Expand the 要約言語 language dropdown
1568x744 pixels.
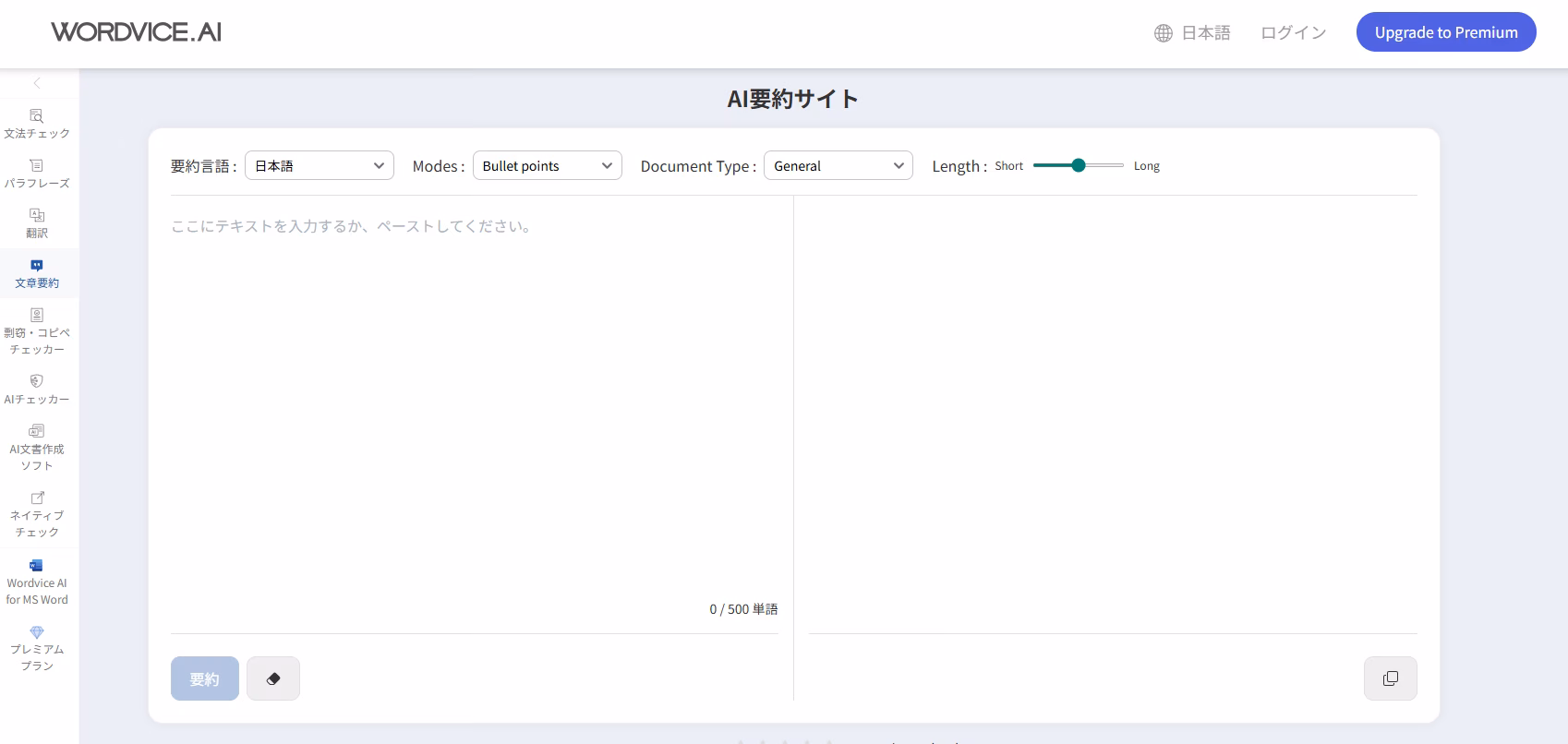320,166
